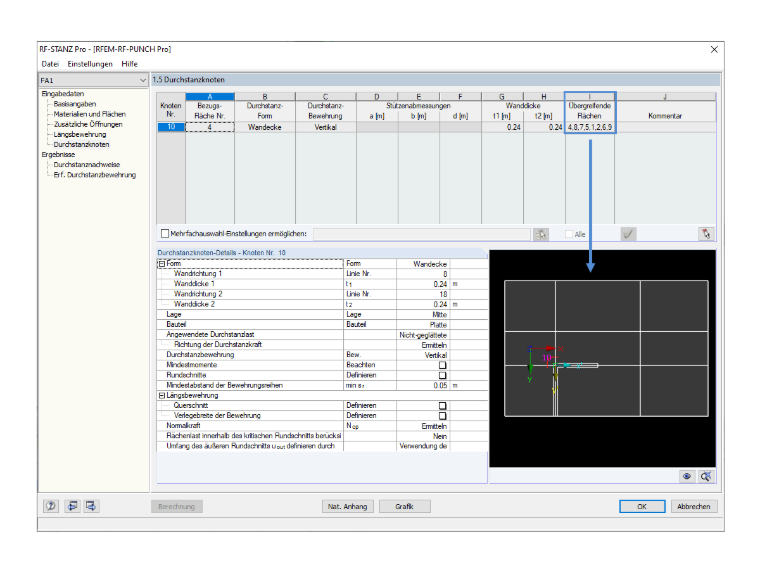Viewport: 760px width, 570px height.
Task: Click the min sr value 0.05
Action: [x=422, y=385]
